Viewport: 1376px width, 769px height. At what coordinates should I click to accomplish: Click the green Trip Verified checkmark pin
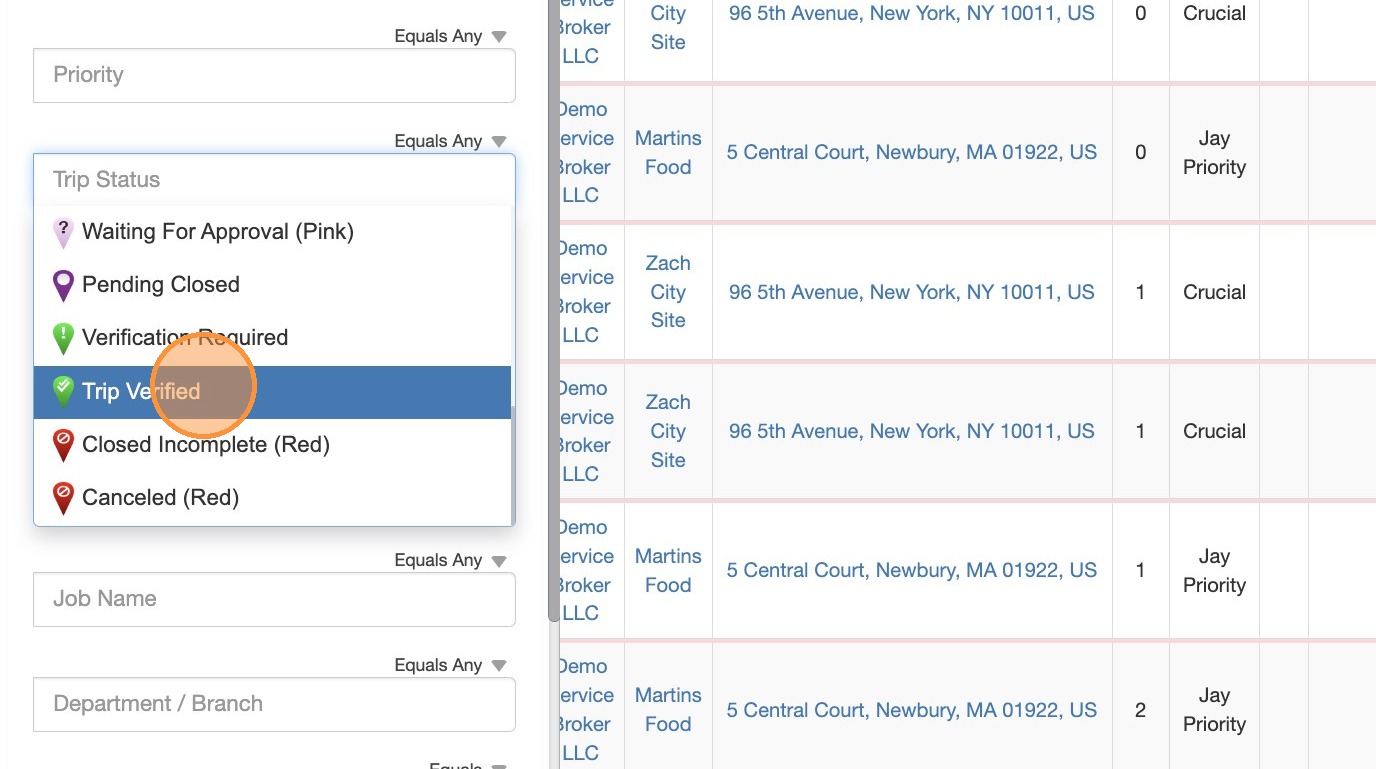(x=63, y=391)
